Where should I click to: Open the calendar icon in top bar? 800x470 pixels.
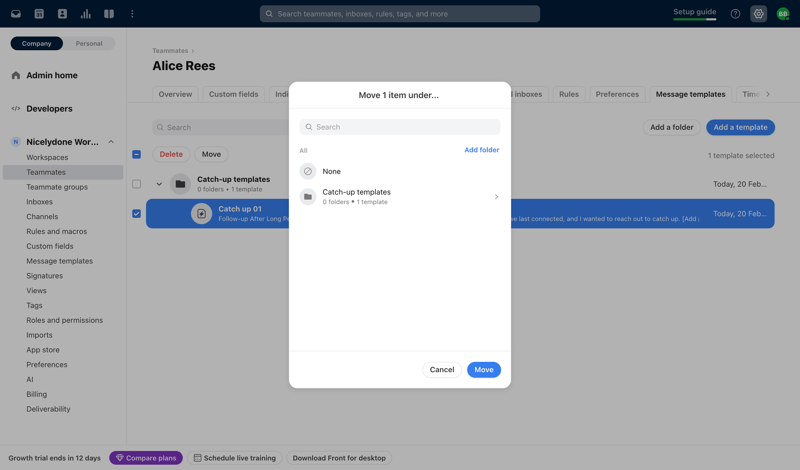(x=39, y=14)
